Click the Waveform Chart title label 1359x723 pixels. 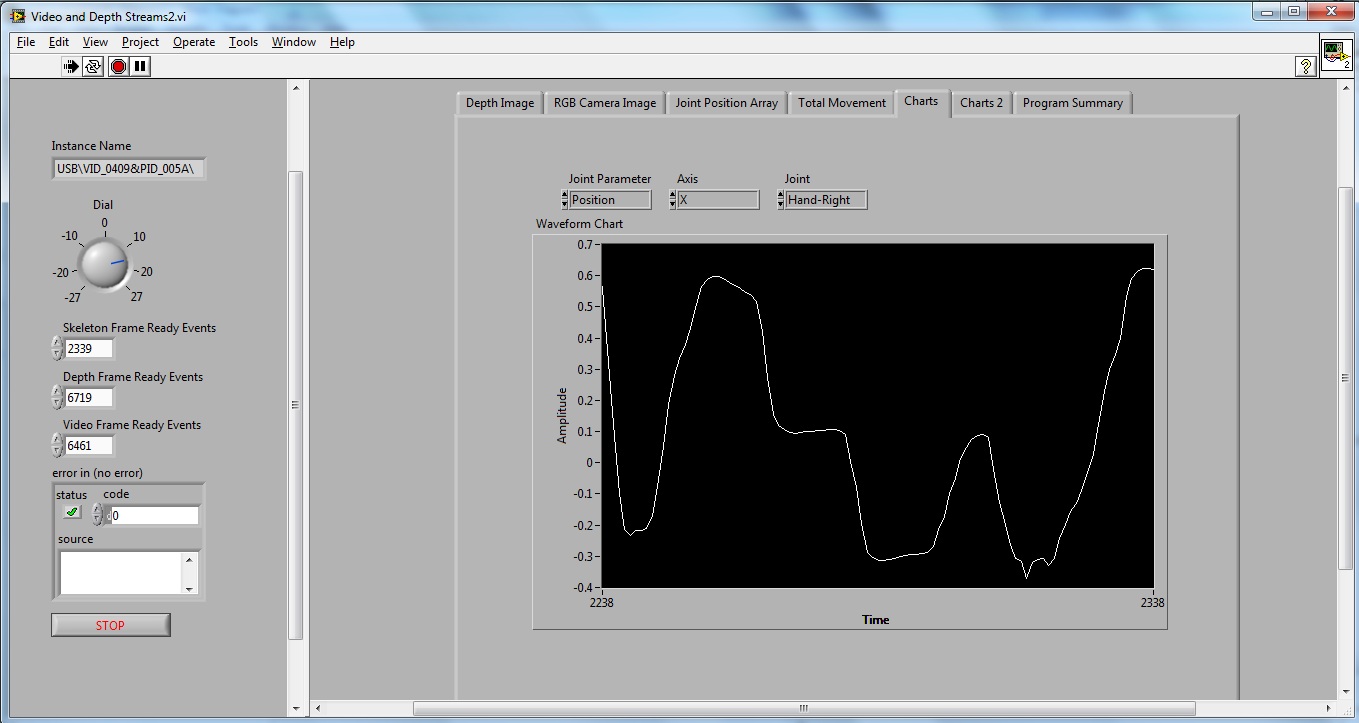(x=579, y=224)
